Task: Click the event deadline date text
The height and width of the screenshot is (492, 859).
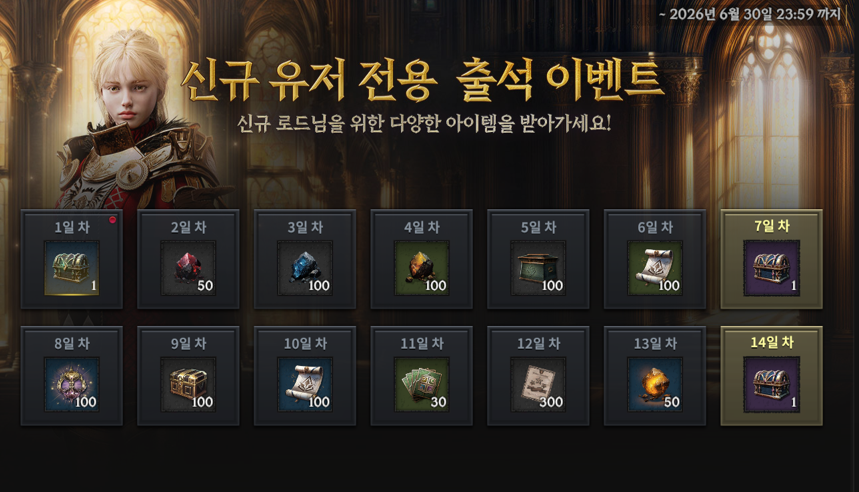Action: point(749,14)
